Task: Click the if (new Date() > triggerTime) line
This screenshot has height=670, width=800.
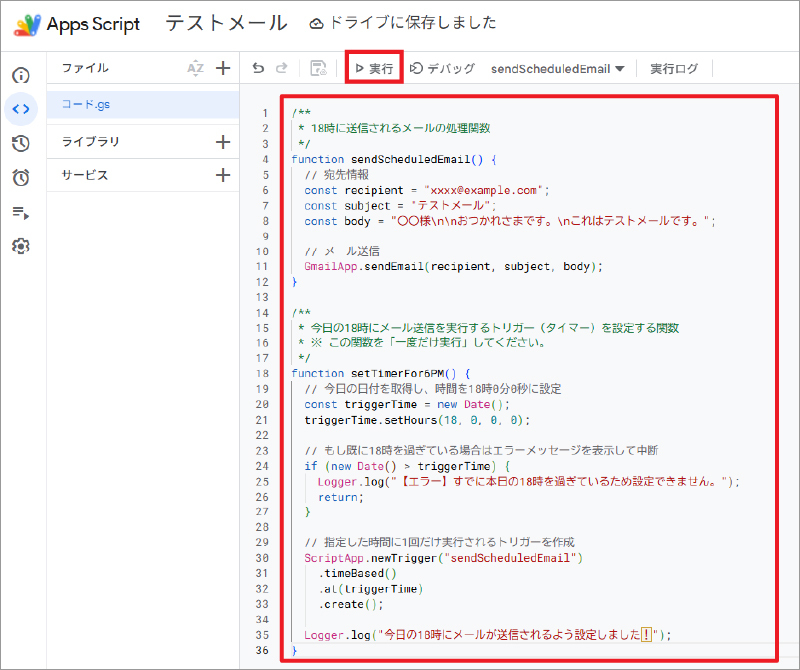Action: coord(407,466)
